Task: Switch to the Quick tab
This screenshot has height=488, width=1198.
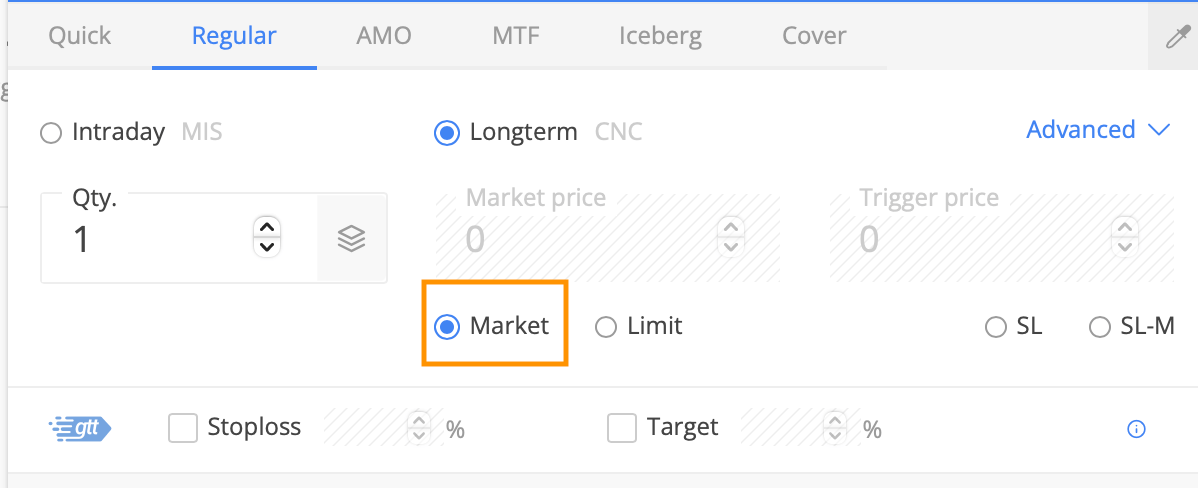Action: click(79, 36)
